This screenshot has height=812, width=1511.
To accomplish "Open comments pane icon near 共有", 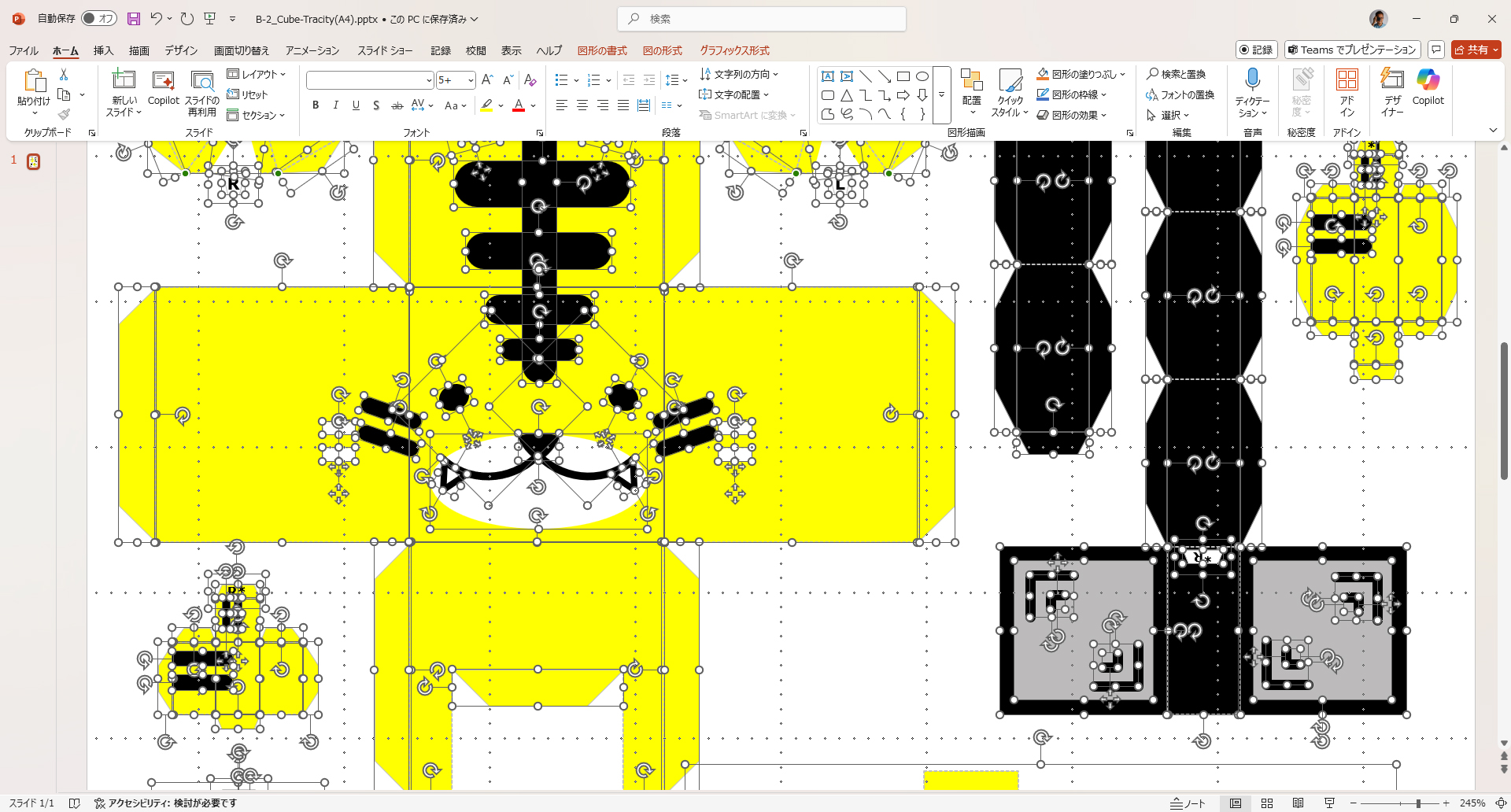I will tap(1436, 50).
